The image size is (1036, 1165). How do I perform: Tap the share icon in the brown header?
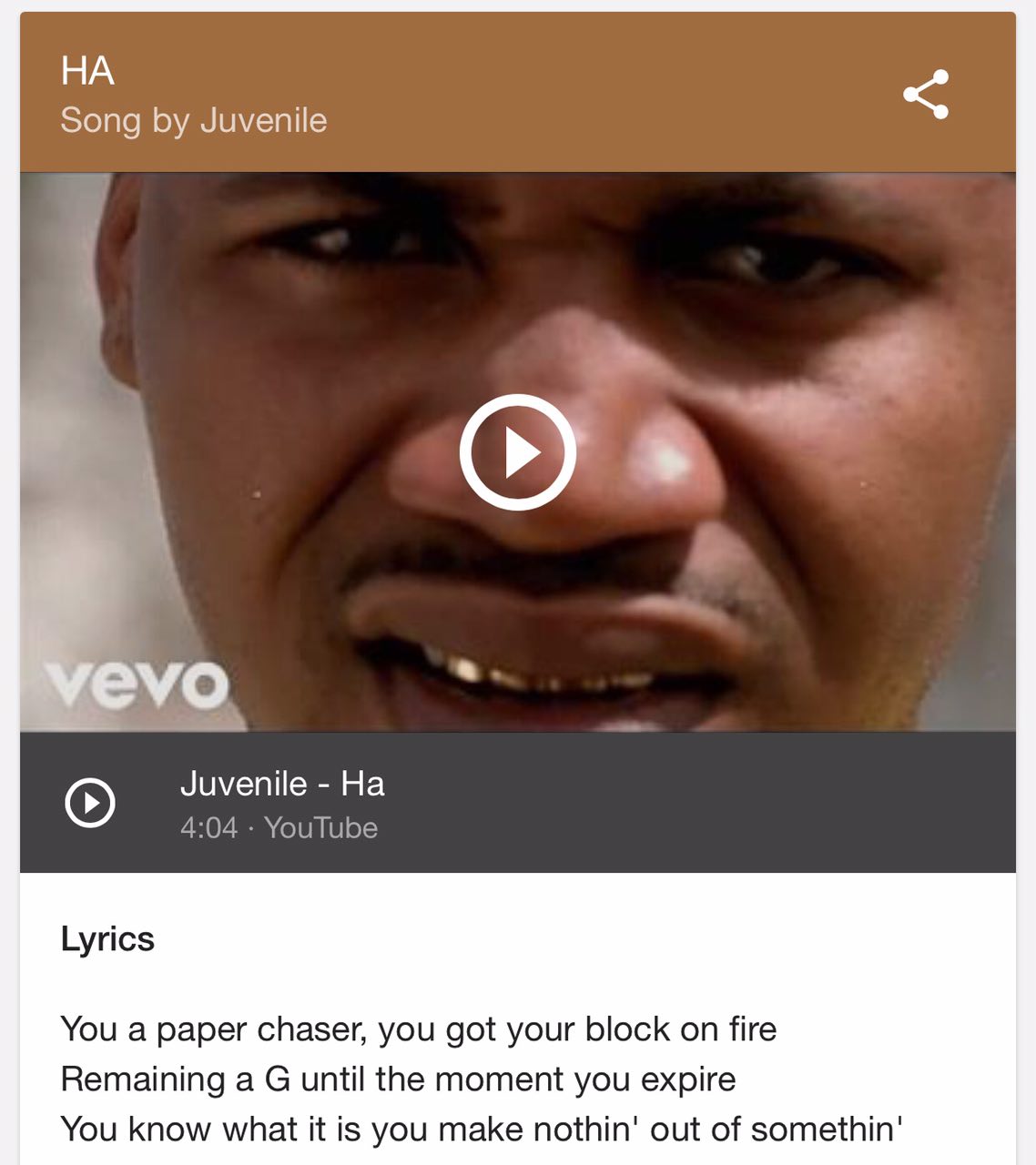pyautogui.click(x=926, y=94)
